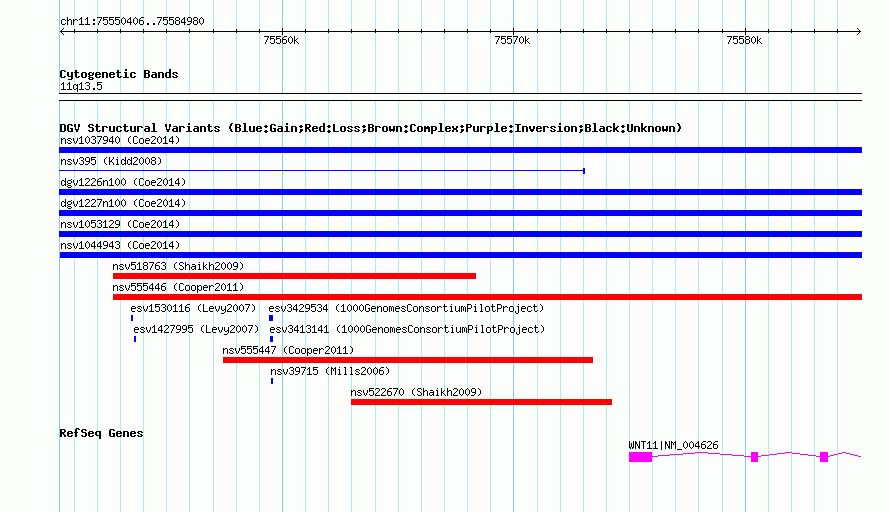The image size is (890, 512).
Task: Open the nsv522670 (Shaikh2009) label
Action: point(416,392)
